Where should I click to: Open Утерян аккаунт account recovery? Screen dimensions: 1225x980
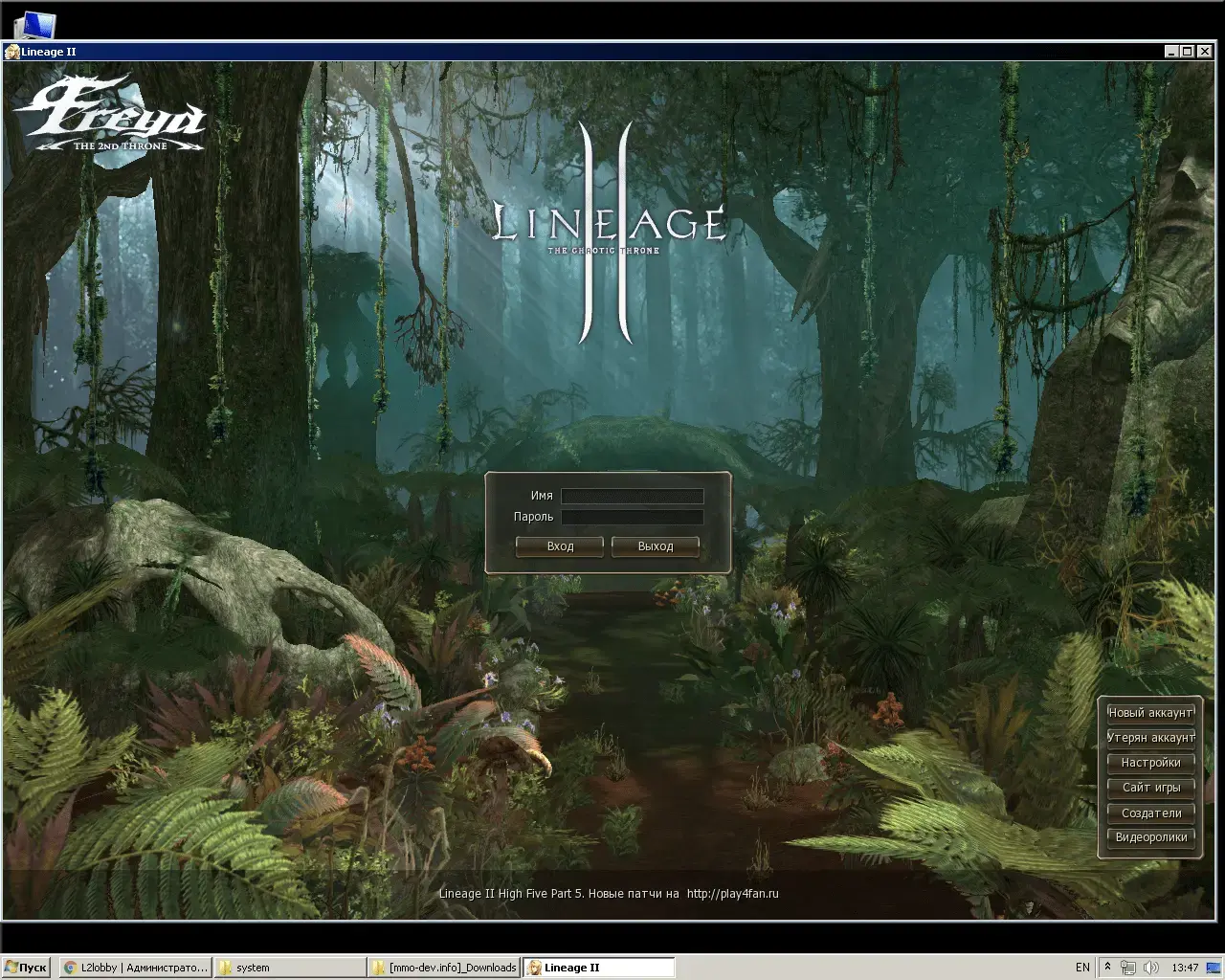pyautogui.click(x=1150, y=738)
